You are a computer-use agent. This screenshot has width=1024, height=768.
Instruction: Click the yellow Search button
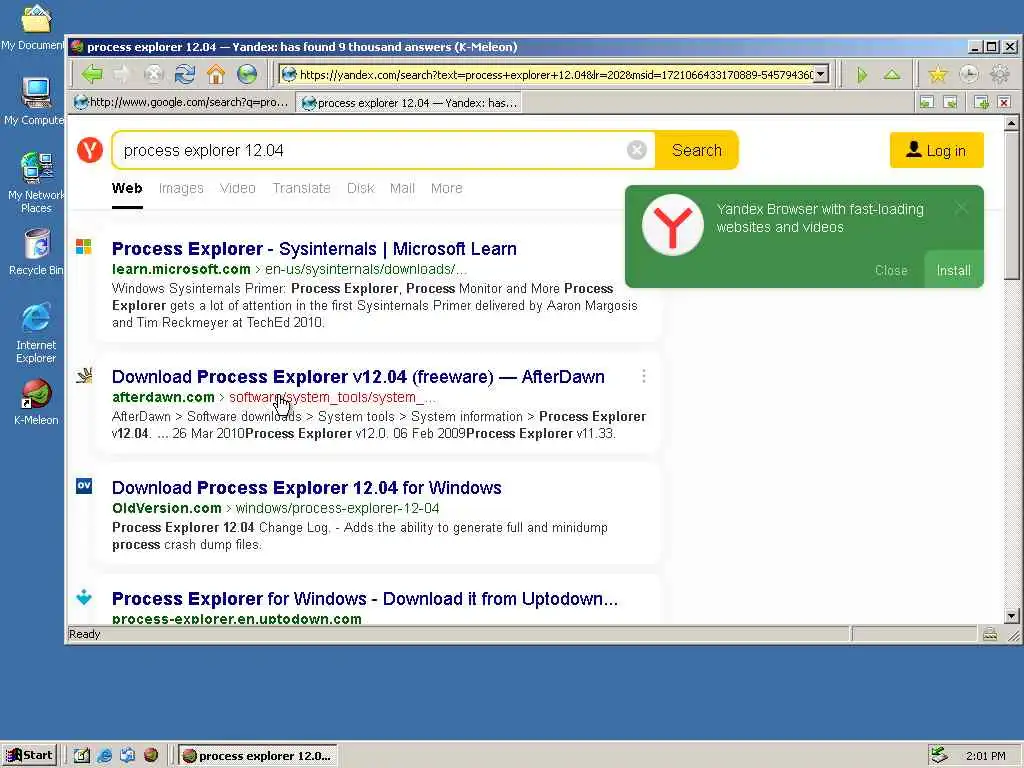coord(696,150)
